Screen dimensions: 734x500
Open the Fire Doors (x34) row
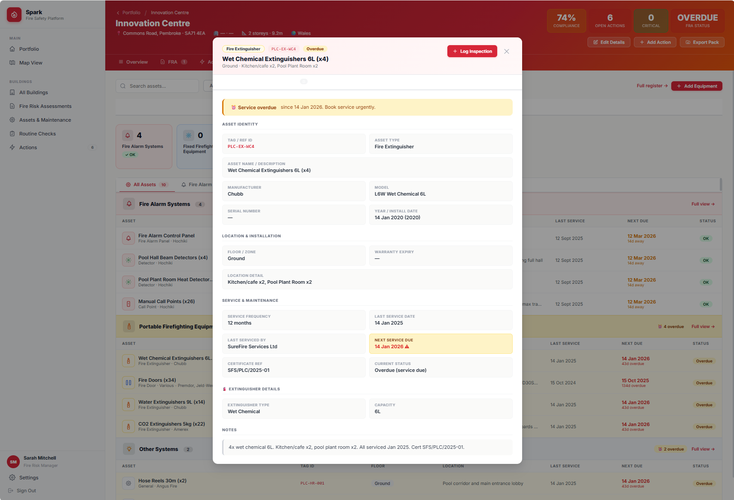click(419, 383)
